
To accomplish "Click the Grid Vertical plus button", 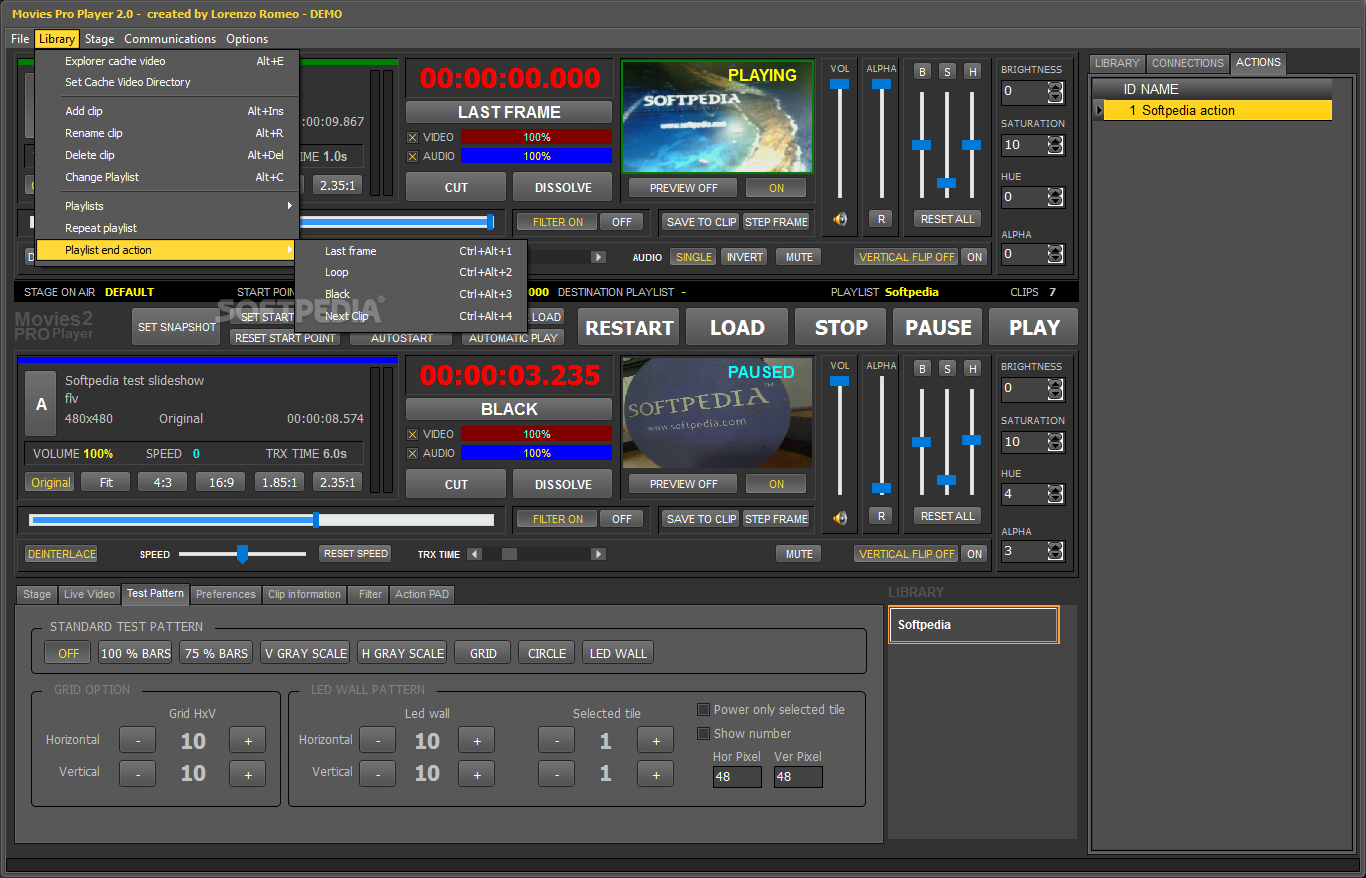I will [247, 773].
